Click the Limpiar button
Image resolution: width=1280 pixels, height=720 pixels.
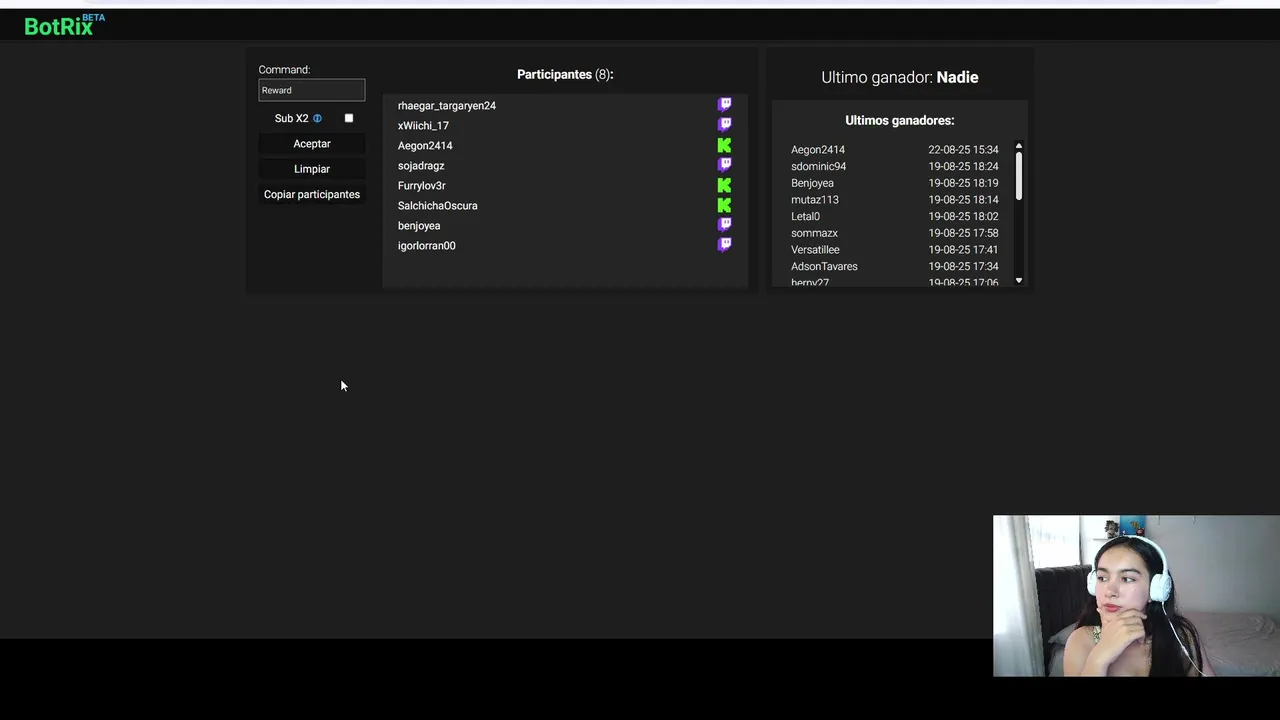[312, 169]
